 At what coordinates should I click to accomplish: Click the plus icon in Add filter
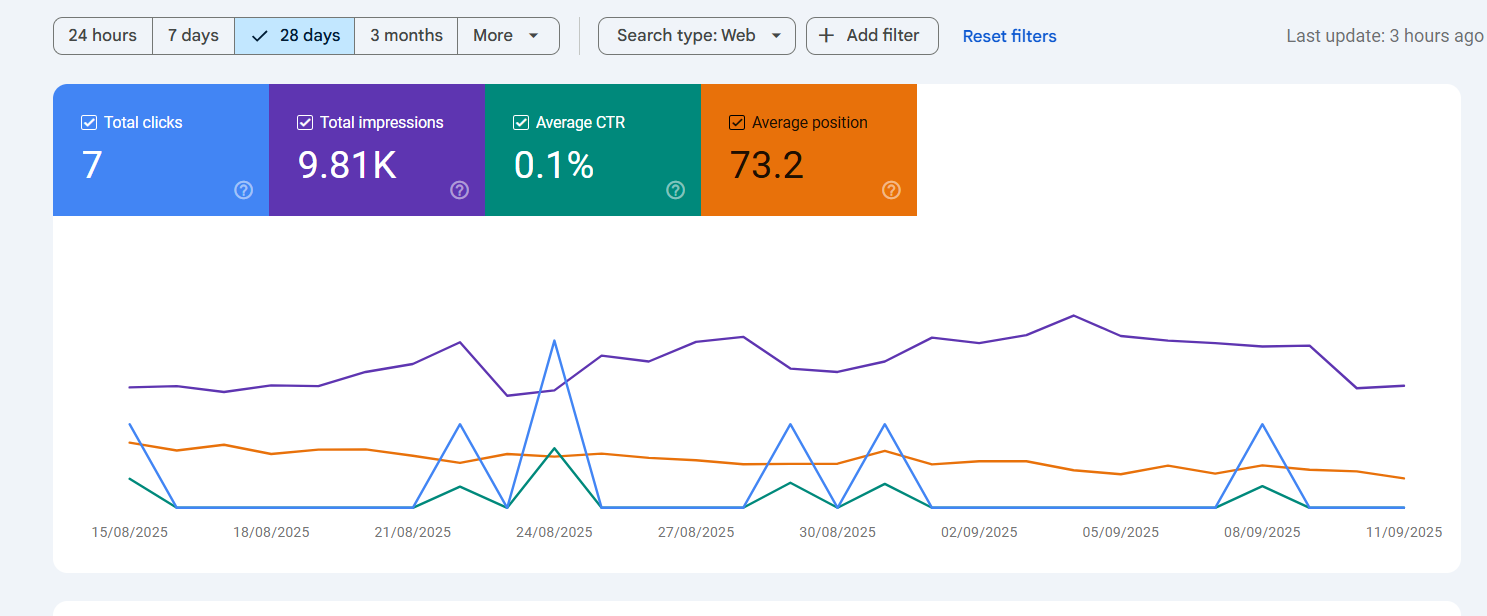[x=826, y=36]
